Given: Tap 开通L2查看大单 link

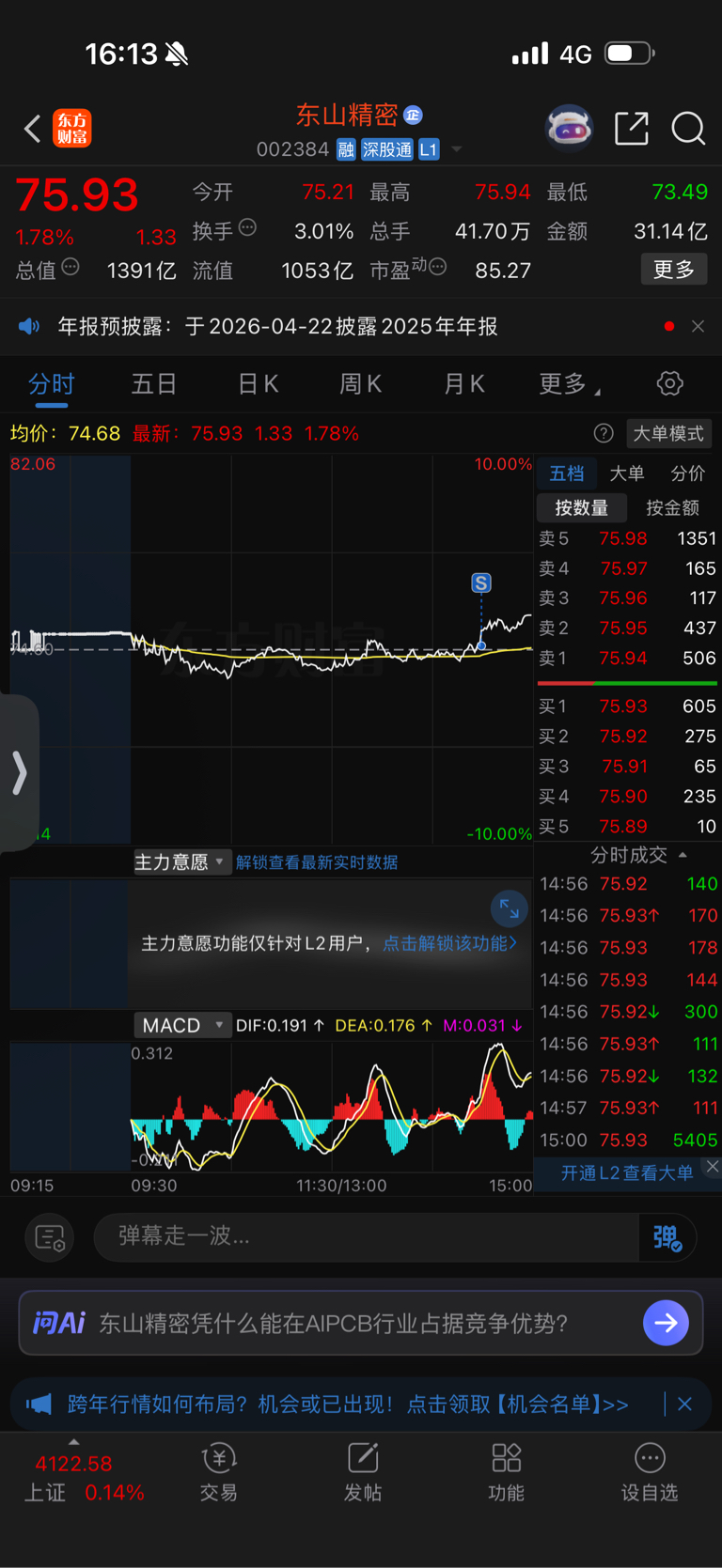Looking at the screenshot, I should [x=627, y=1172].
